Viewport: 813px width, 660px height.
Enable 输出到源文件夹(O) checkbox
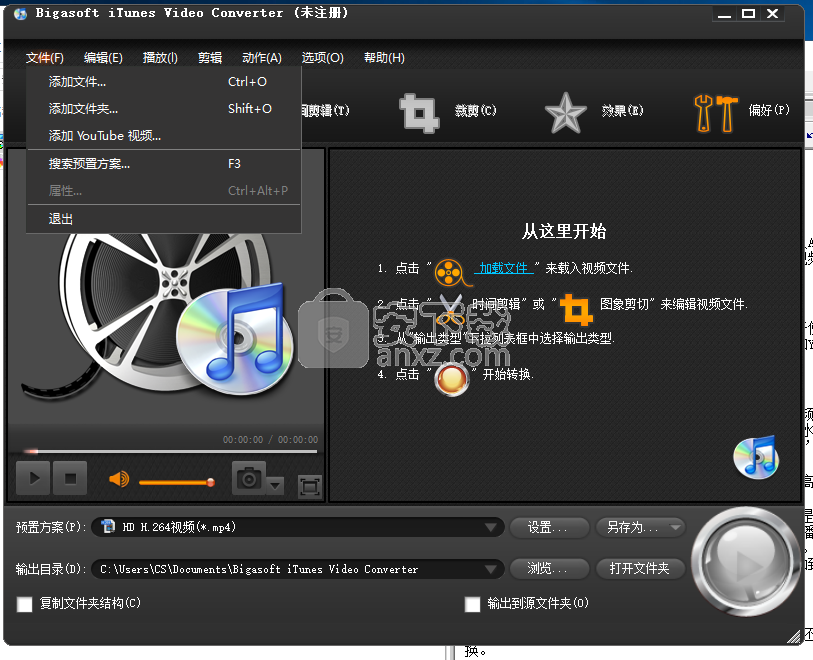[x=472, y=604]
